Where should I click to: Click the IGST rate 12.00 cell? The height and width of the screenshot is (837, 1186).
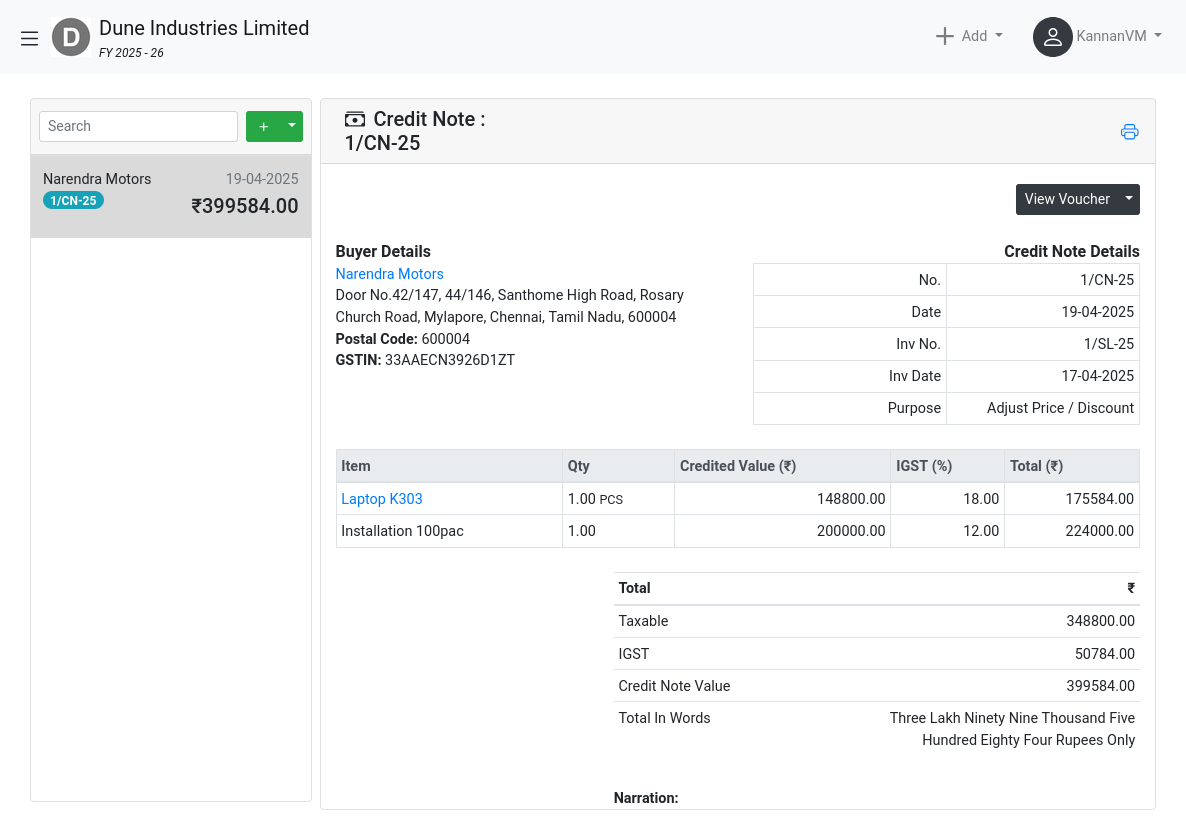click(948, 531)
